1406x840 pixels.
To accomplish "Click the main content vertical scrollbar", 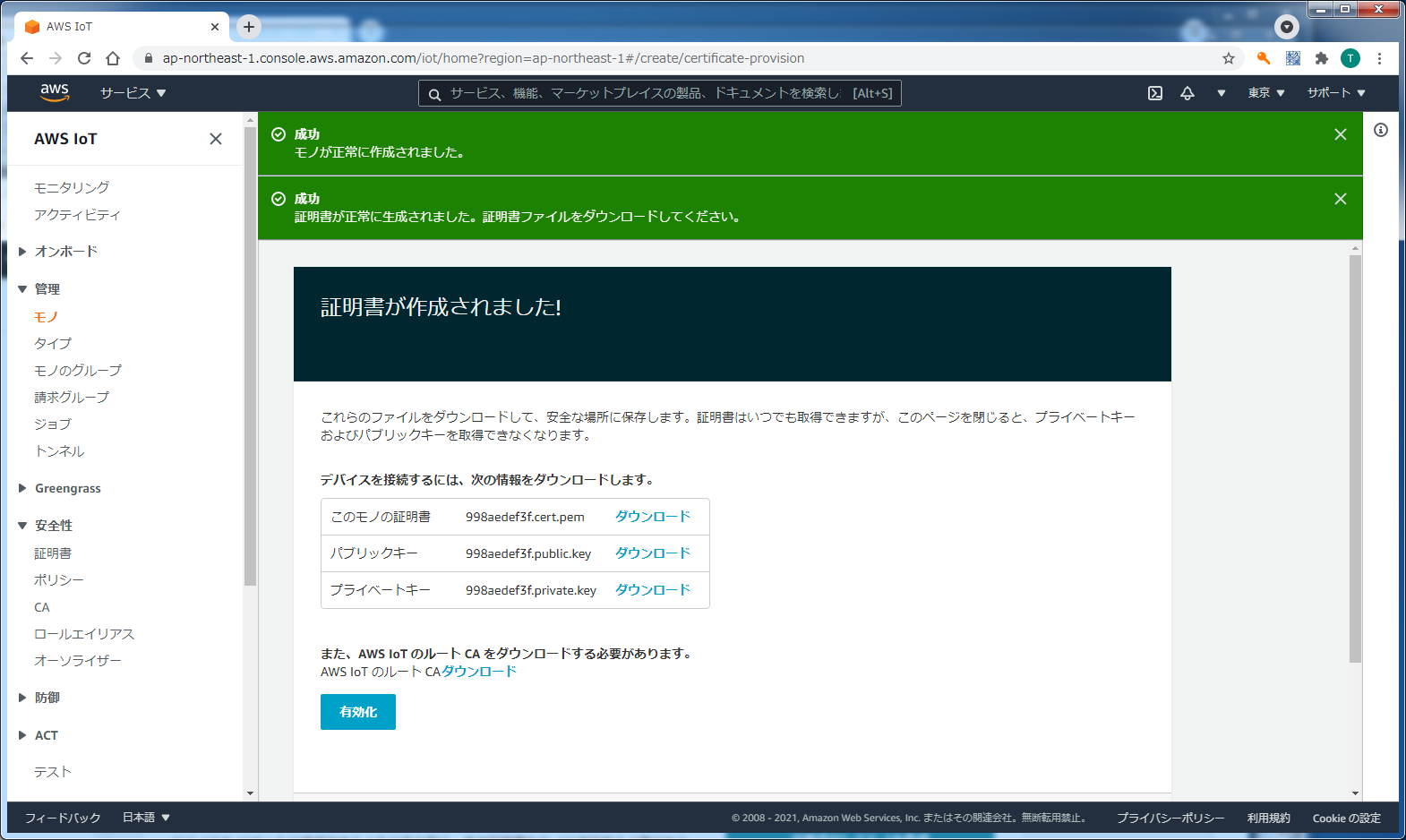I will [x=1355, y=459].
